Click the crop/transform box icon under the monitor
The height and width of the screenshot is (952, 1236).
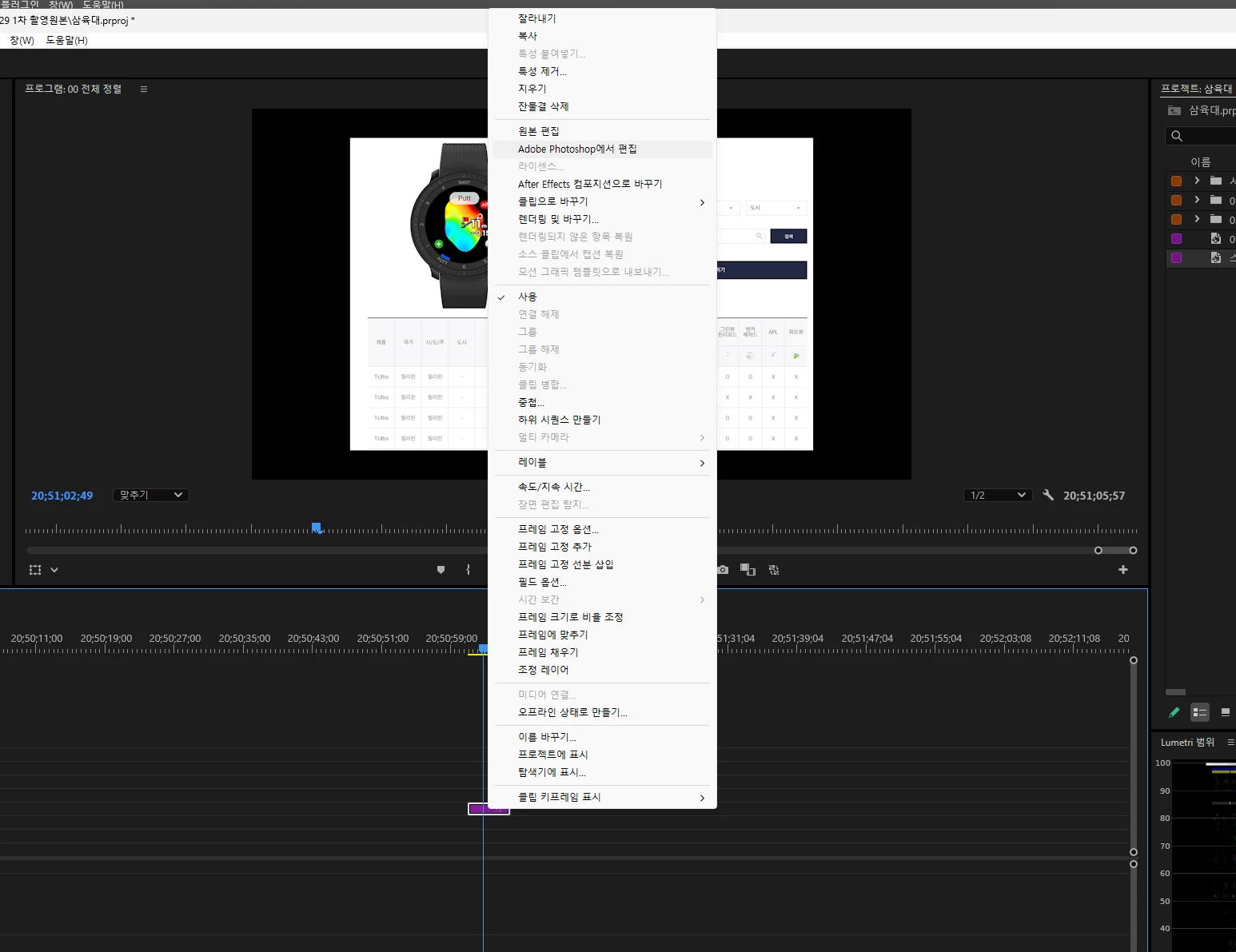tap(35, 570)
